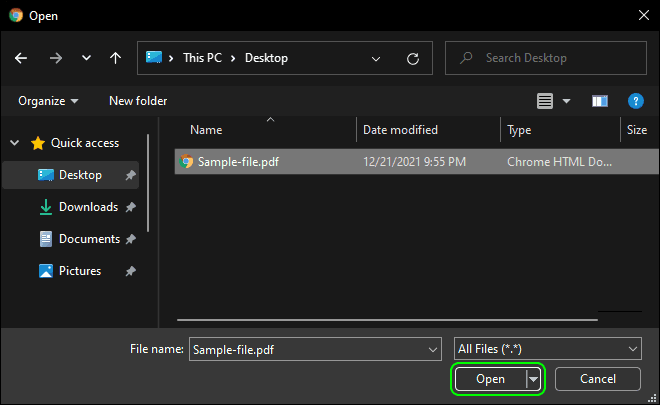
Task: Open recent locations dropdown
Action: tap(86, 58)
